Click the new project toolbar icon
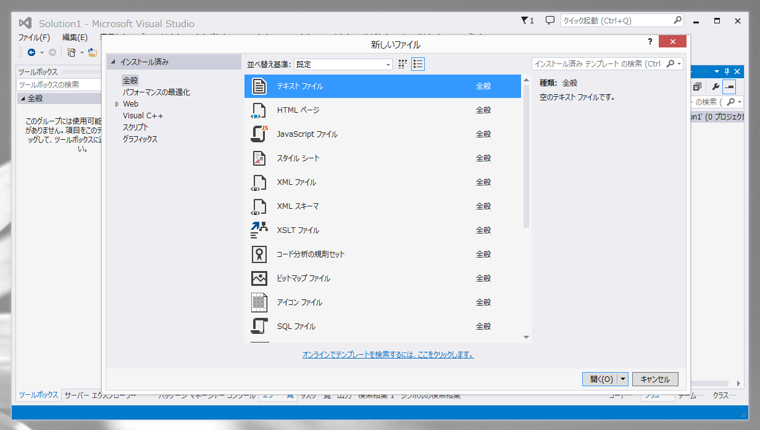Viewport: 760px width, 430px height. click(71, 52)
